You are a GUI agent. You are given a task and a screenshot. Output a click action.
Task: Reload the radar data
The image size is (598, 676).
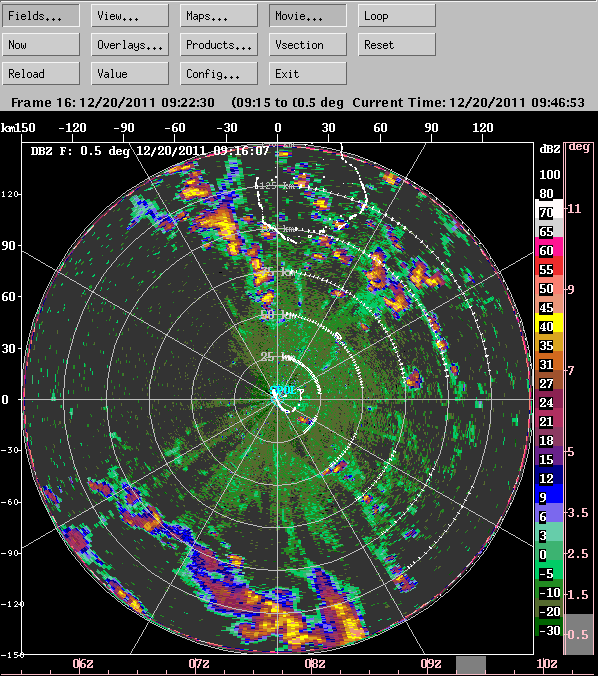point(41,74)
